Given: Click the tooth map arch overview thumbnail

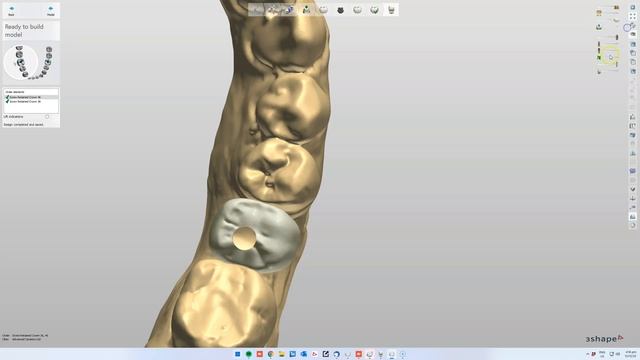Looking at the screenshot, I should pos(31,62).
